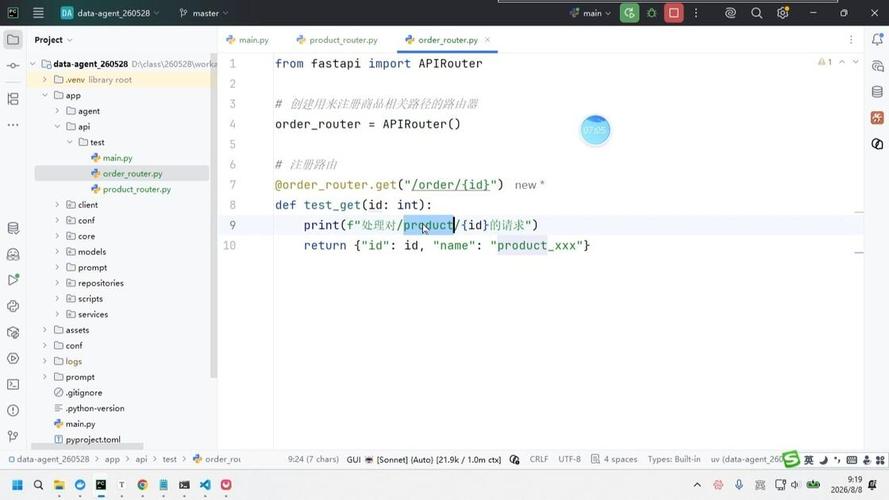Open the Git version control tool window icon

(x=13, y=436)
